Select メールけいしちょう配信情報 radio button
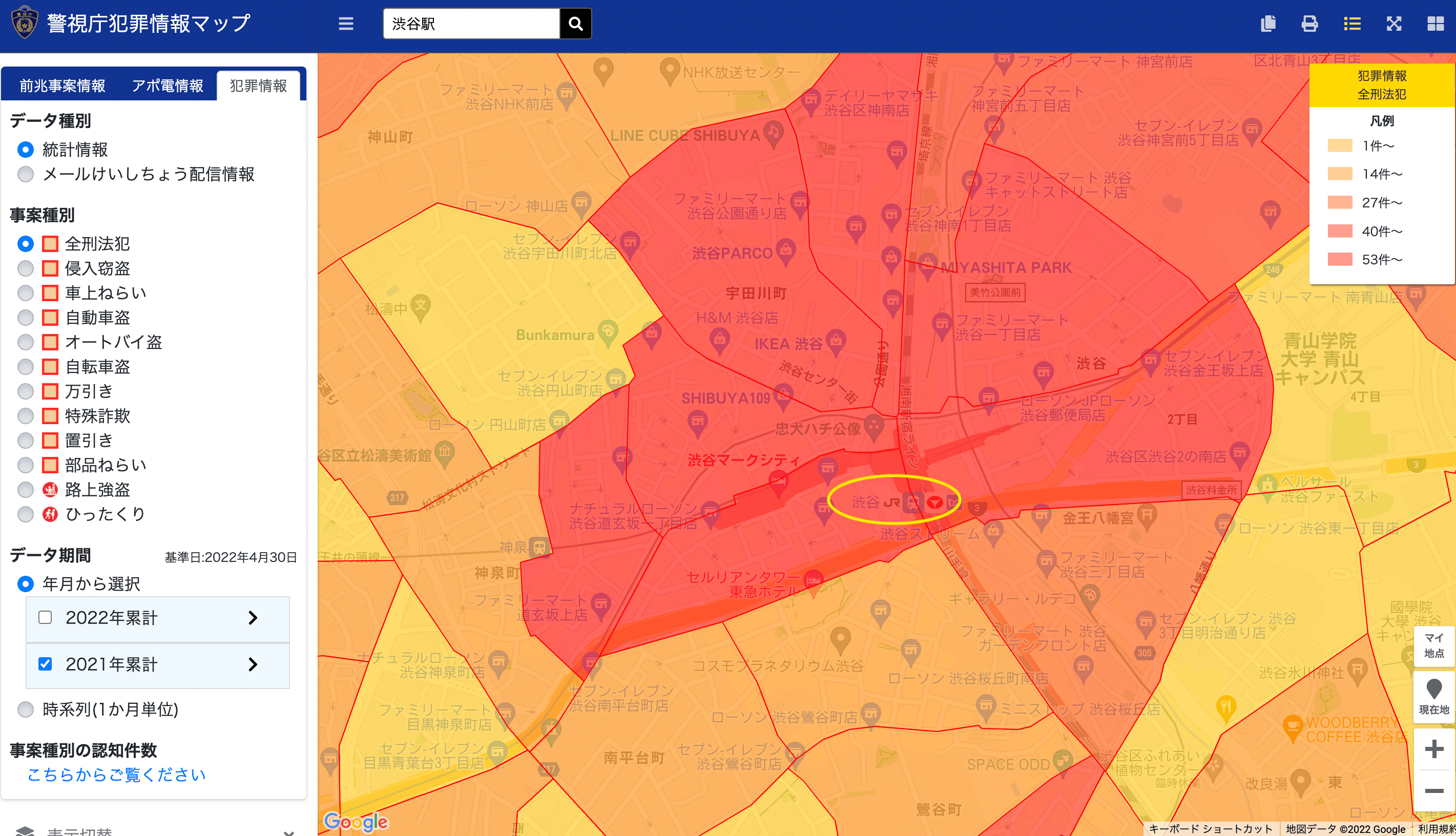This screenshot has height=836, width=1456. [x=25, y=175]
